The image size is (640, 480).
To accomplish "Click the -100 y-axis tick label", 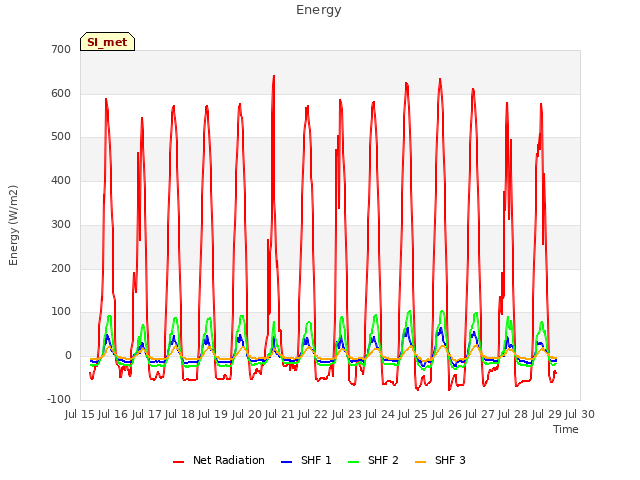I will (59, 400).
